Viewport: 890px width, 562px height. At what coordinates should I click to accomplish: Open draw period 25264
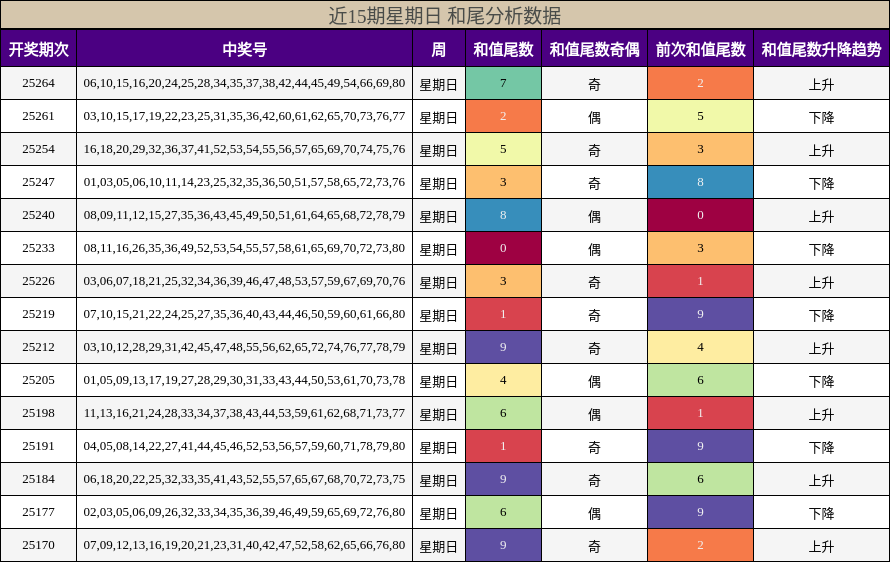tap(38, 83)
